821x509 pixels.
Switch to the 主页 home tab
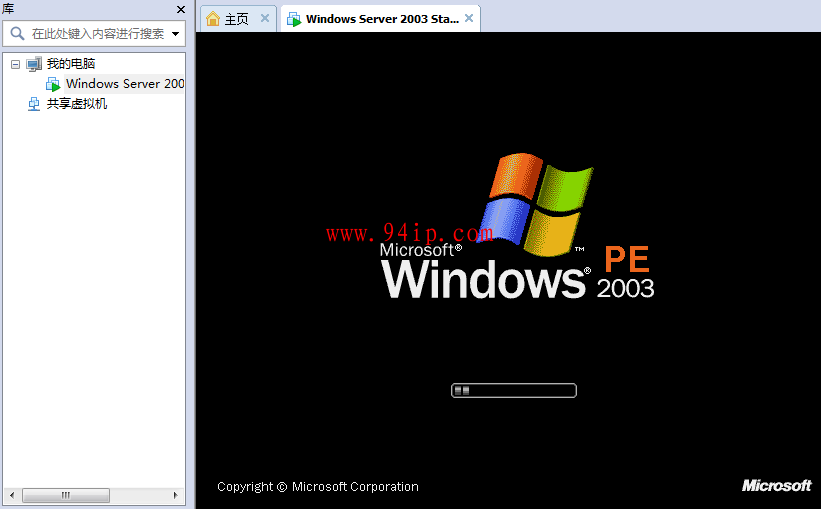pyautogui.click(x=238, y=19)
